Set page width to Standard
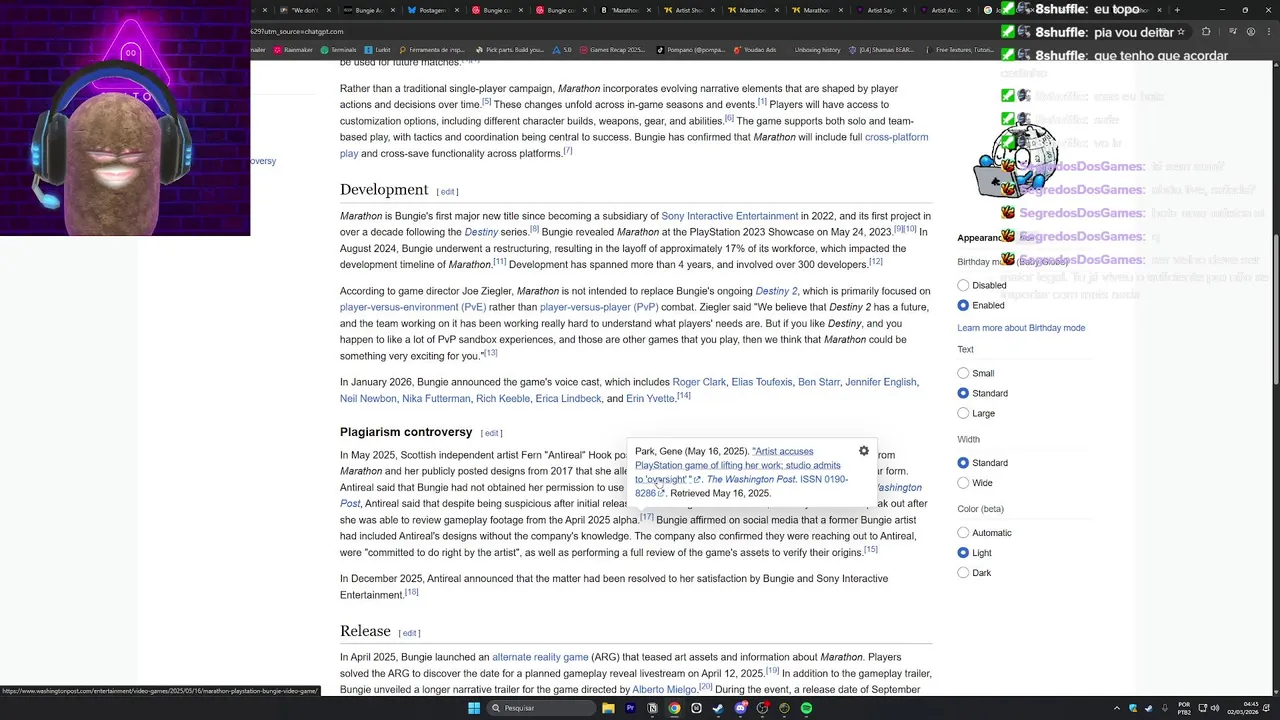 coord(963,463)
